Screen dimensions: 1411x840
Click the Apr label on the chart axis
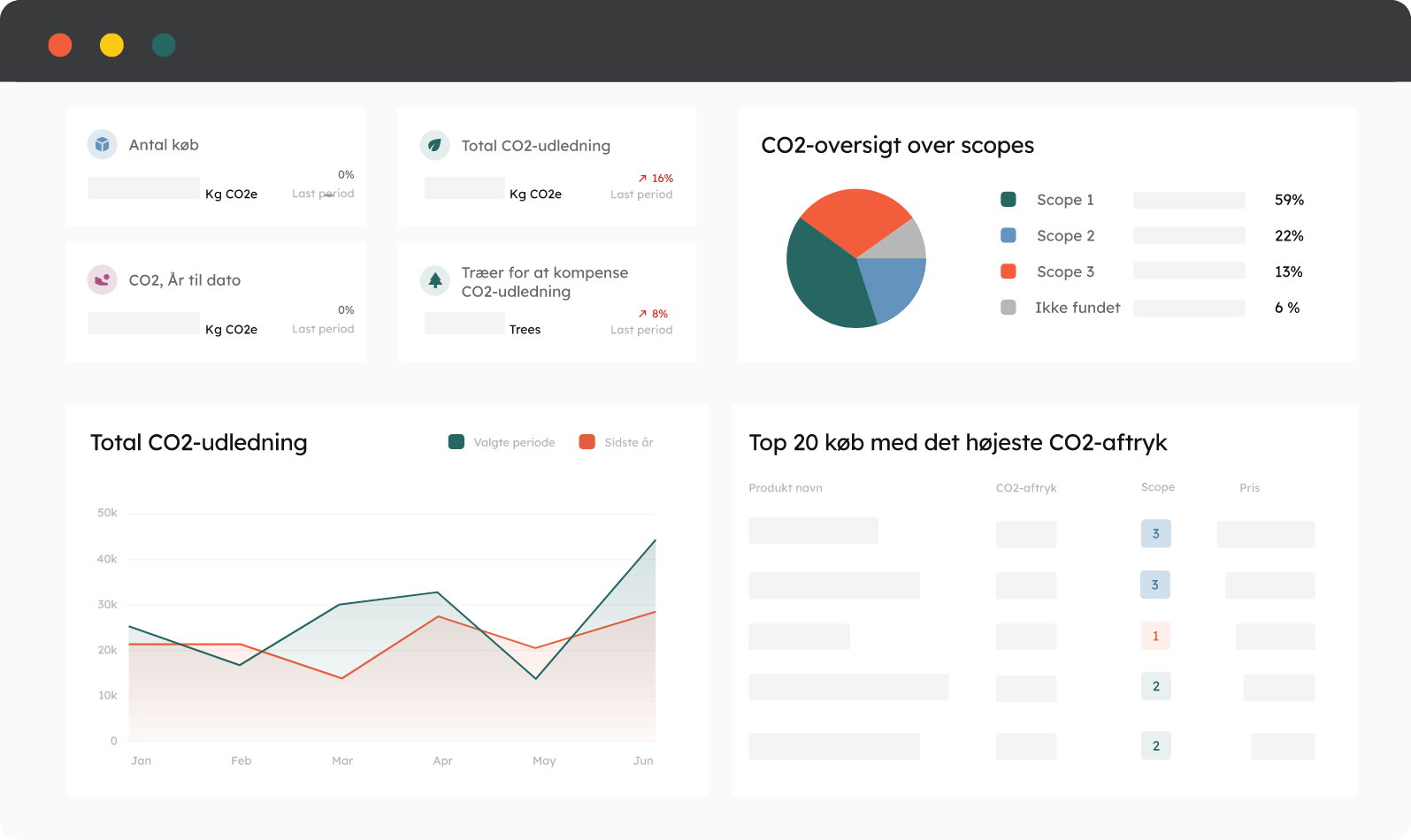tap(443, 760)
